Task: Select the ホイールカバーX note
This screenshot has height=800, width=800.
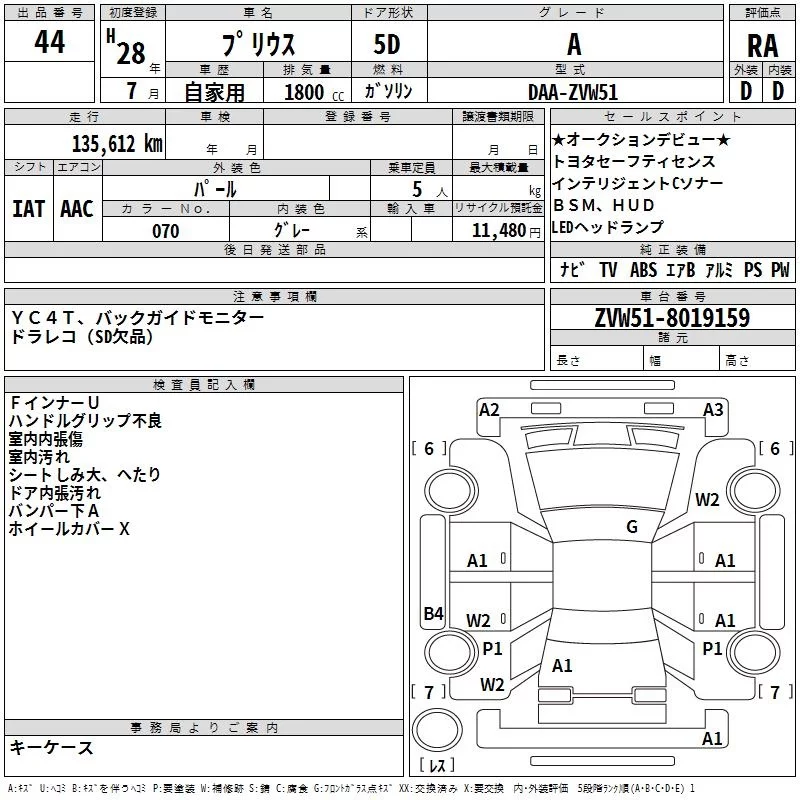Action: pyautogui.click(x=69, y=529)
